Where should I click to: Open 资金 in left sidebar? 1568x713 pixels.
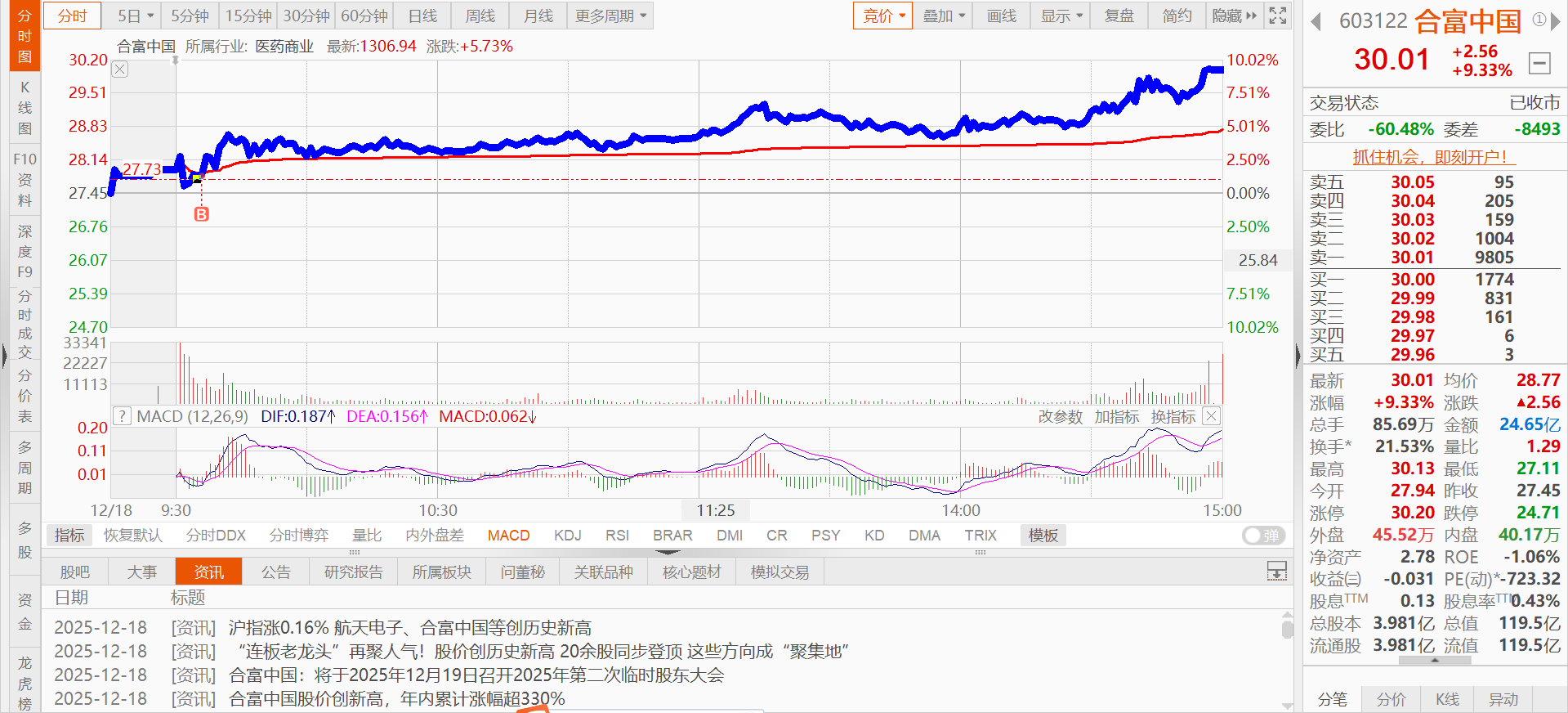coord(25,612)
